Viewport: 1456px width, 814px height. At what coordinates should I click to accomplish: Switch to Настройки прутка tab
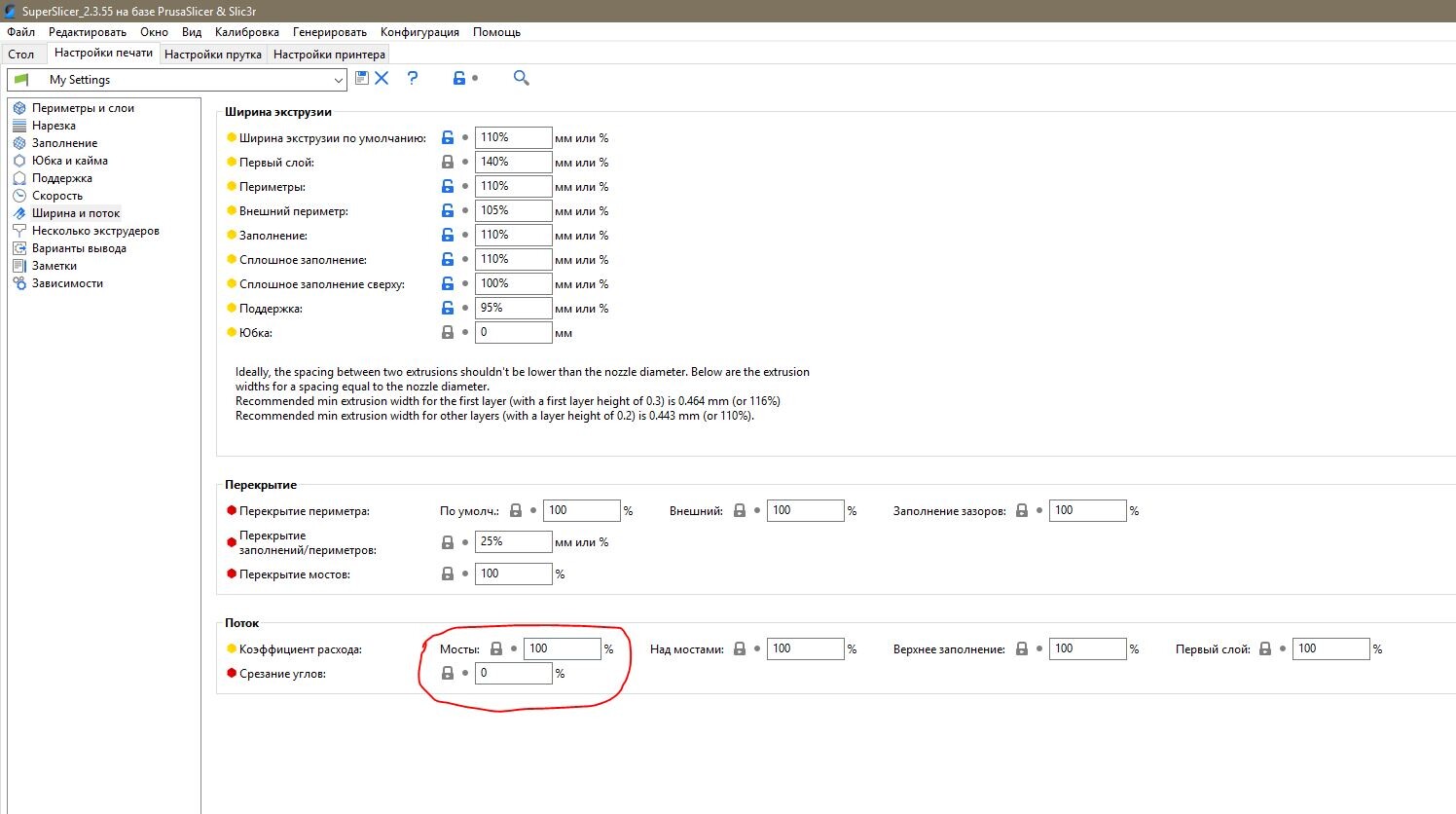213,55
